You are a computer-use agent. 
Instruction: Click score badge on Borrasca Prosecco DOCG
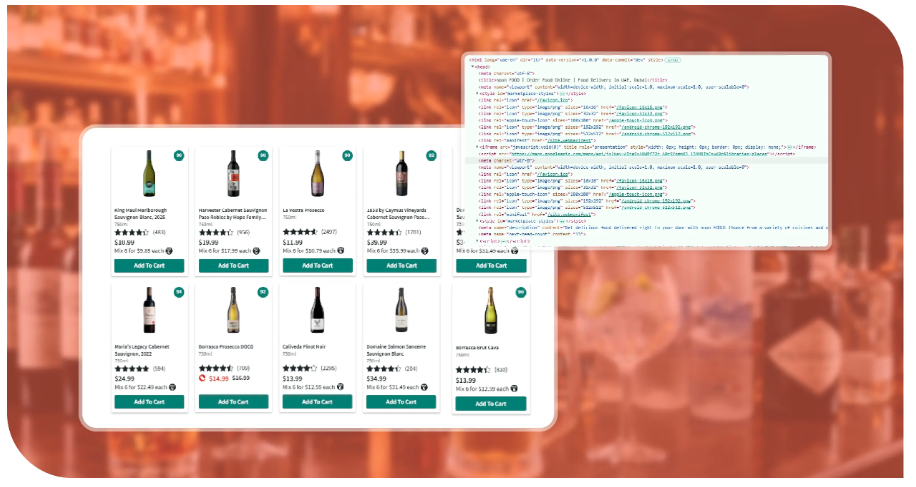coord(263,292)
